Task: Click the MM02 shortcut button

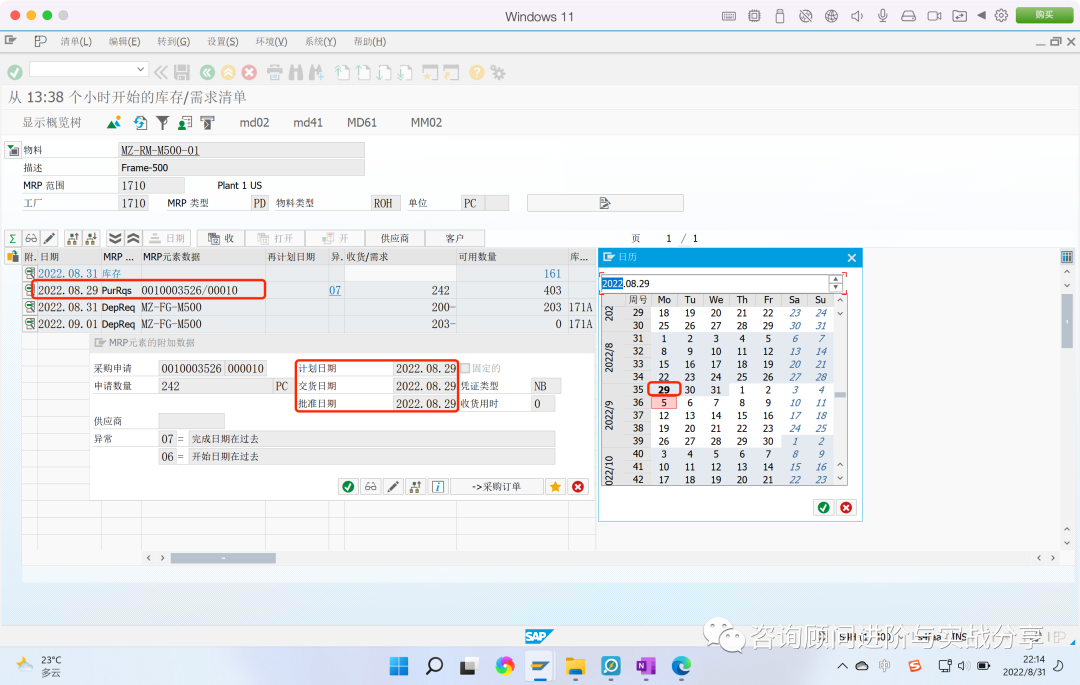Action: [426, 123]
